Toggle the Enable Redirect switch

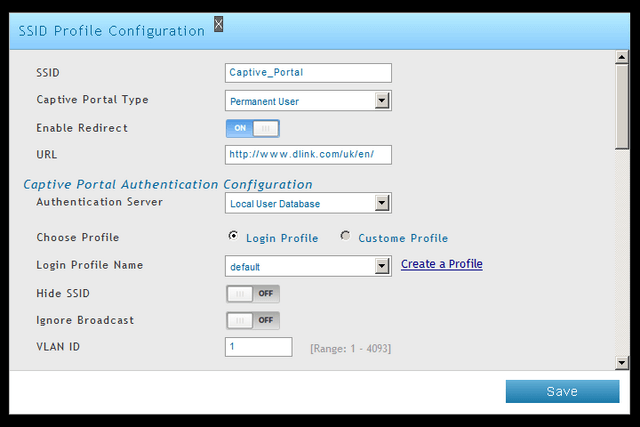(x=253, y=128)
